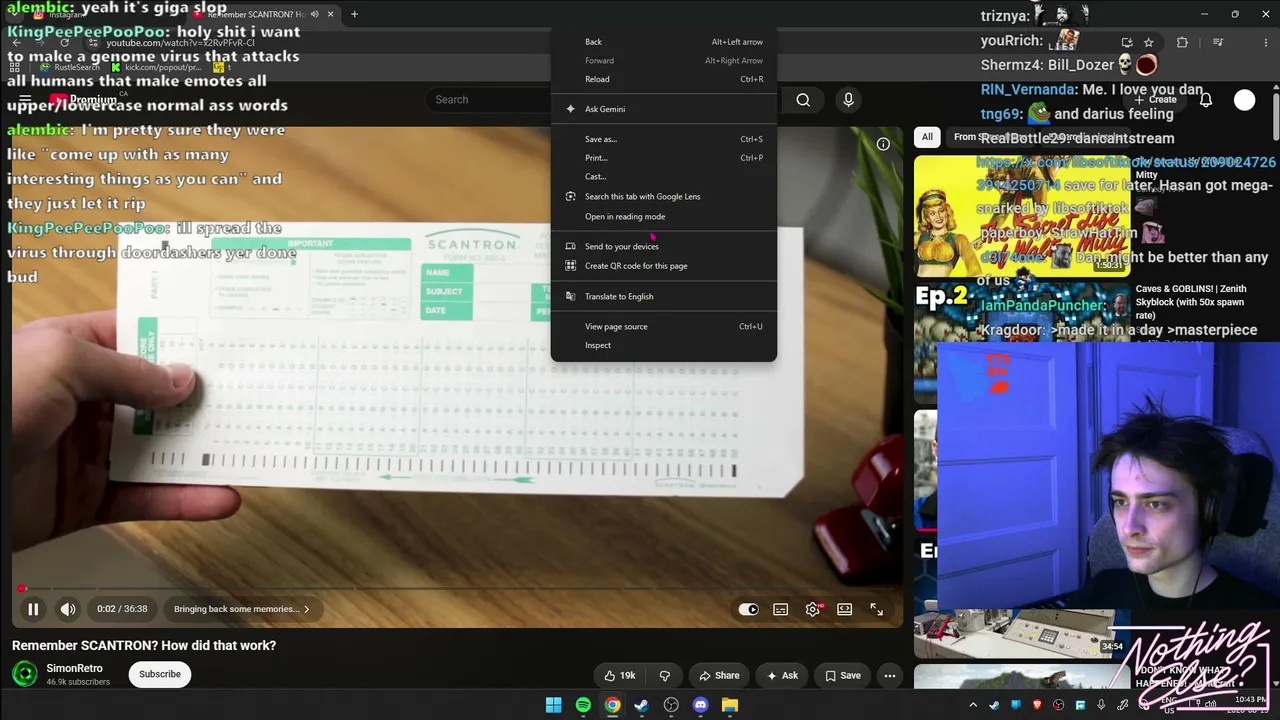Choose Reload in the context menu
The image size is (1280, 720).
coord(664,79)
